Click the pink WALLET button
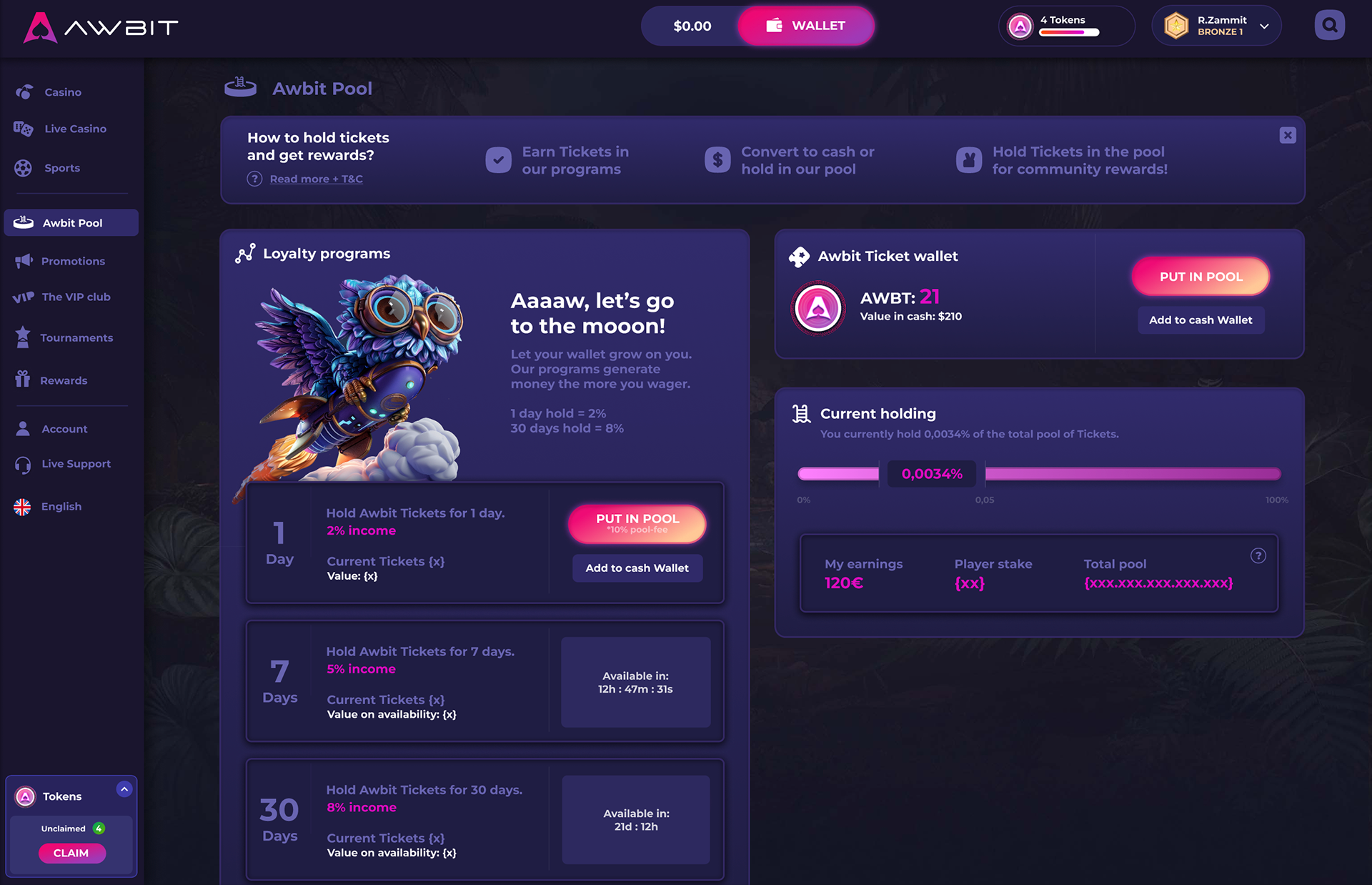This screenshot has width=1372, height=885. click(x=805, y=26)
